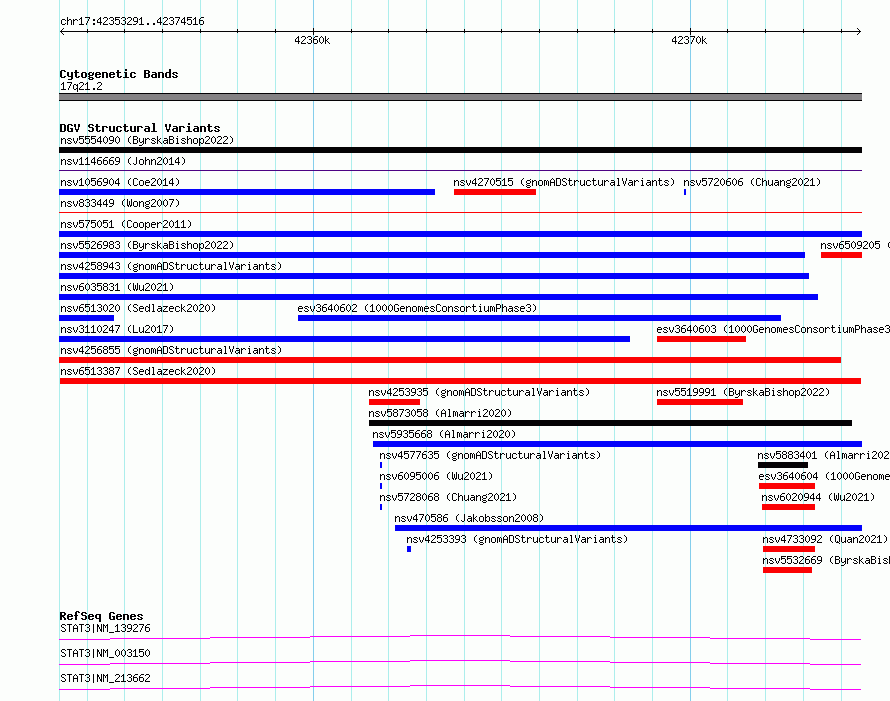Click nsv4253393 gnomAD small blue marker
The height and width of the screenshot is (701, 890).
[x=409, y=549]
